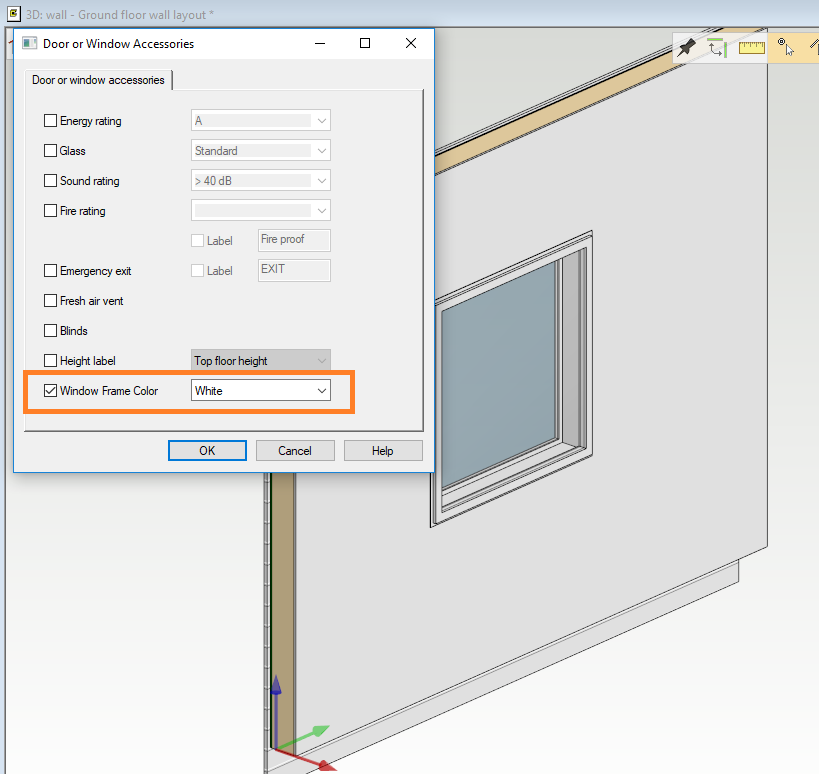Toggle the Fire proof Label checkbox

tap(197, 241)
